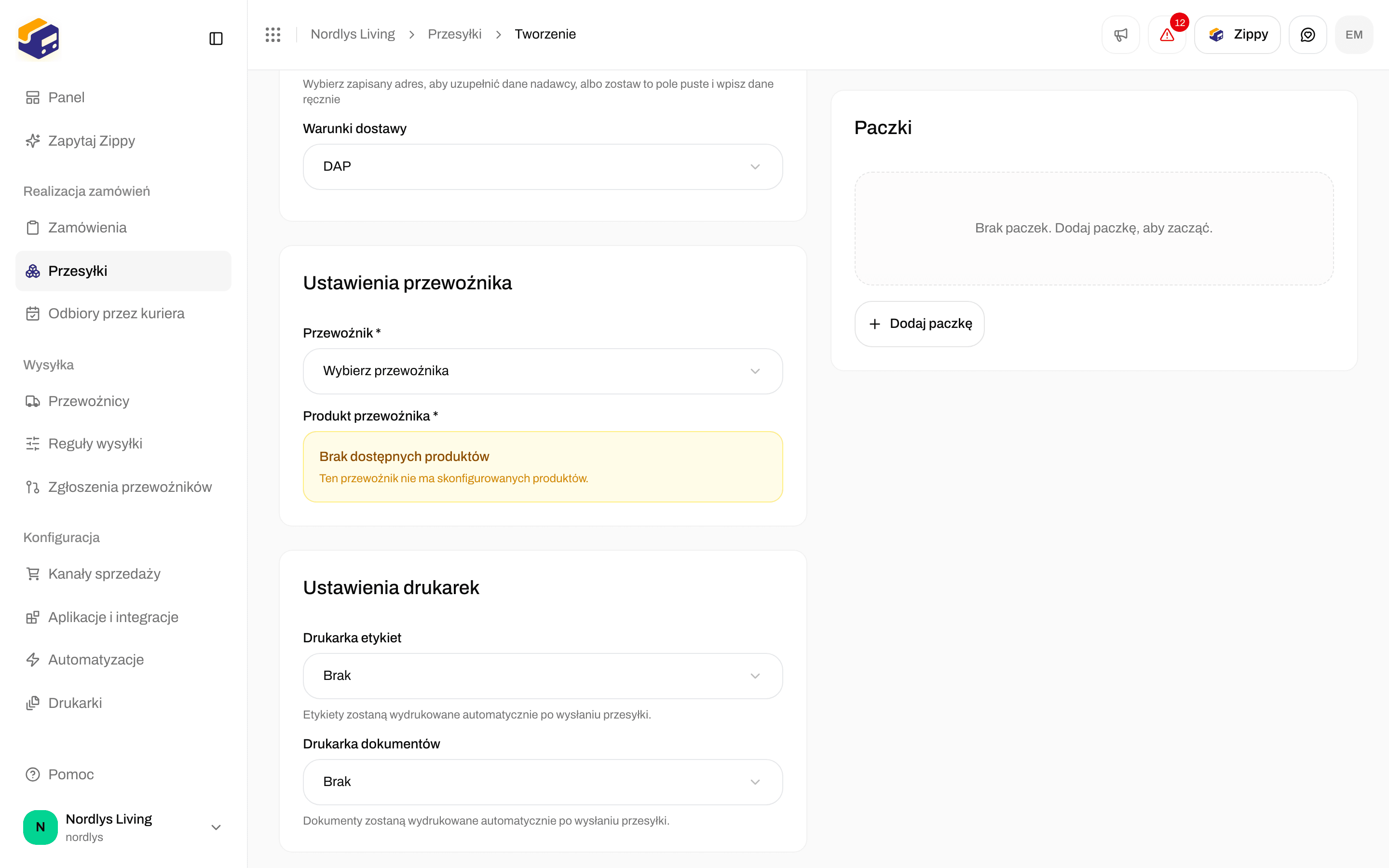The image size is (1389, 868).
Task: Open Reguły wysyłki page
Action: [123, 444]
